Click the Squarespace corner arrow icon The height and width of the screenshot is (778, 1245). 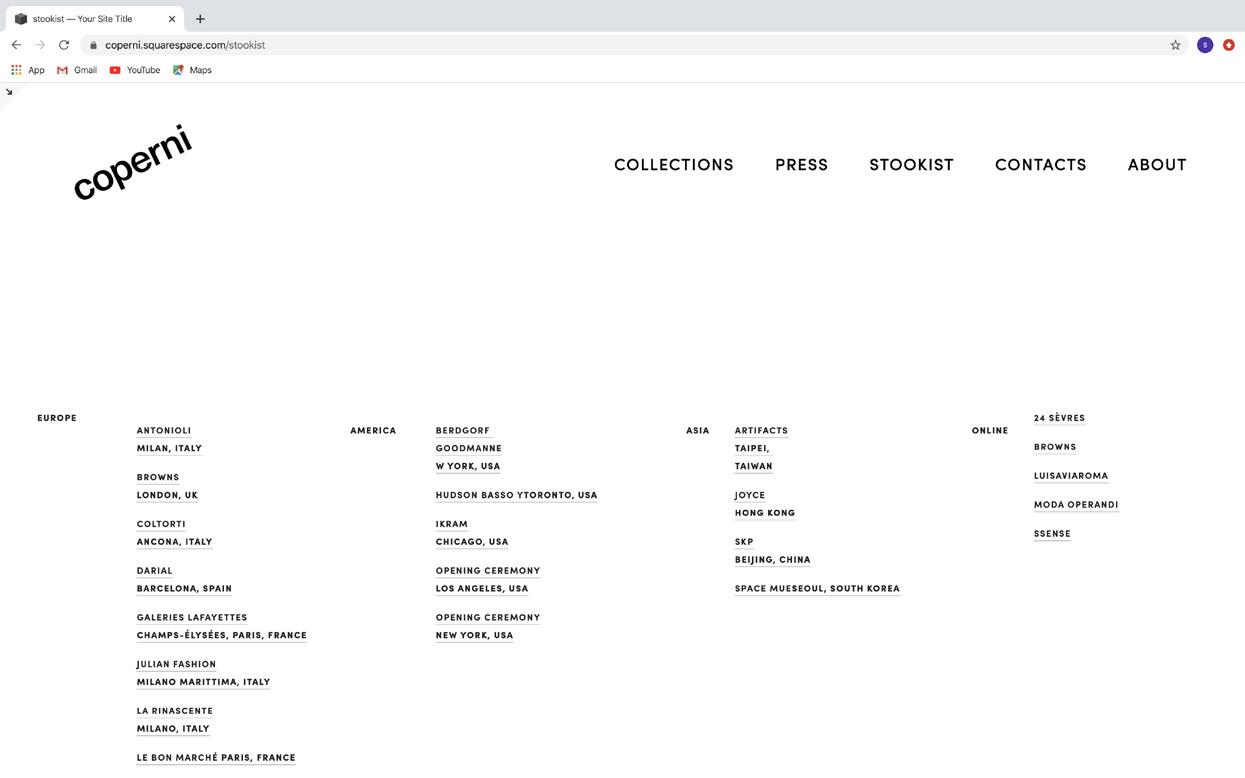point(9,92)
